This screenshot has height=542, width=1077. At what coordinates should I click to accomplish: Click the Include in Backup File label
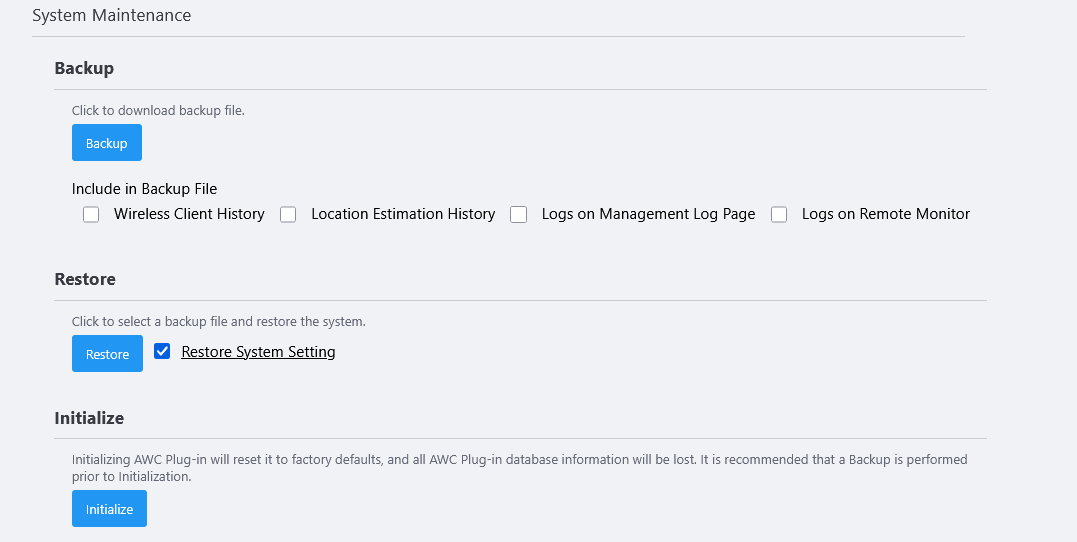144,188
